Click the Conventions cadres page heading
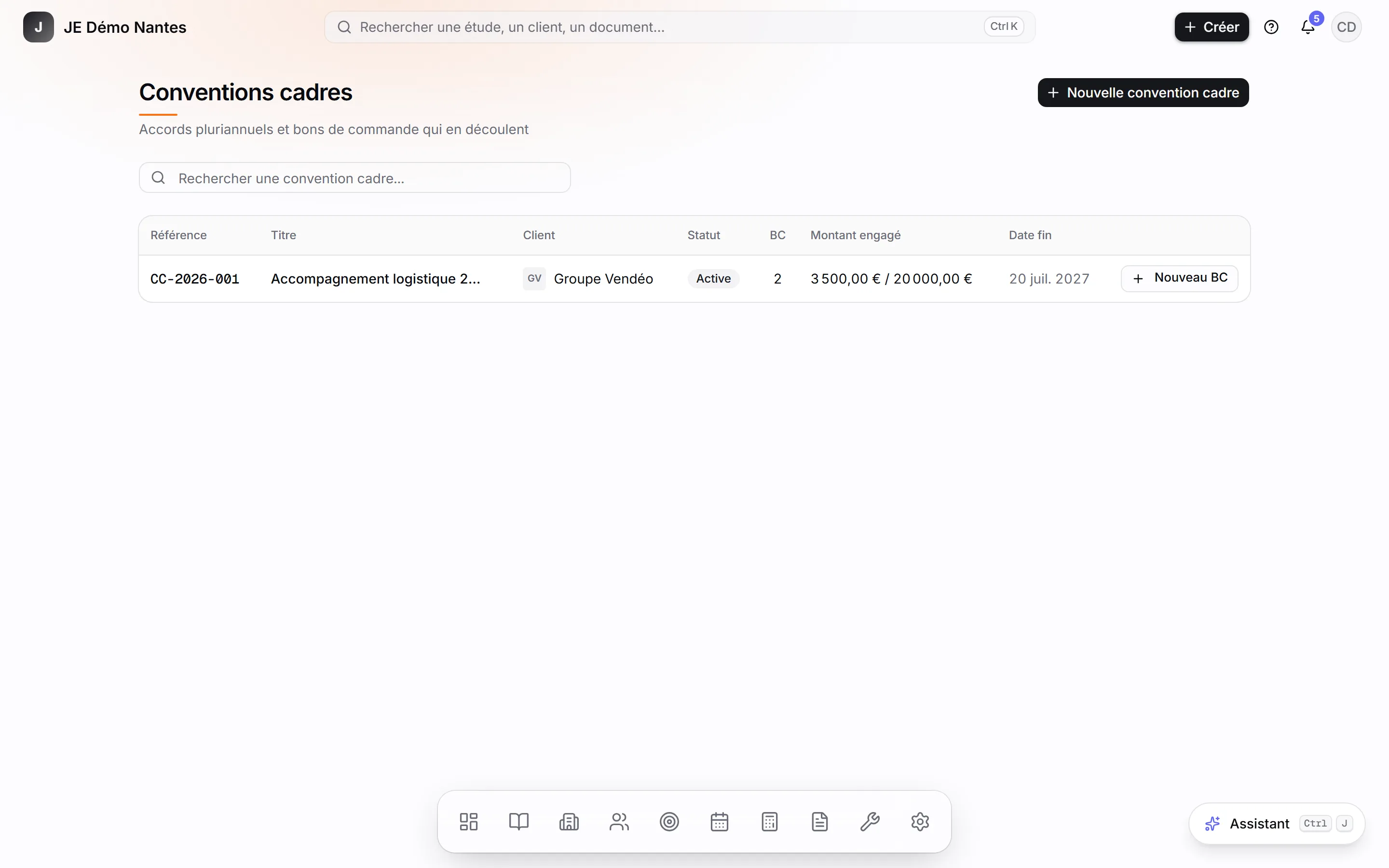Screen dimensions: 1389x868 click(245, 93)
